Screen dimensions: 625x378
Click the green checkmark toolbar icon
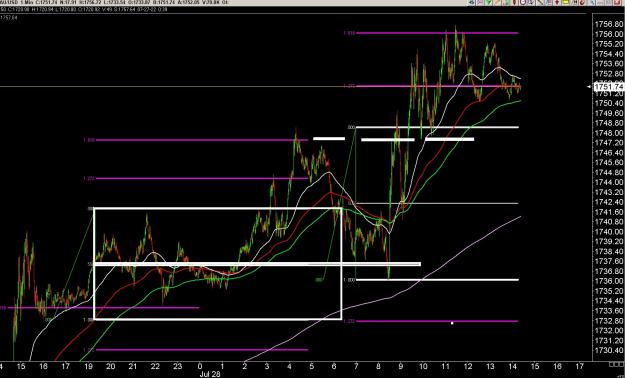(488, 2)
